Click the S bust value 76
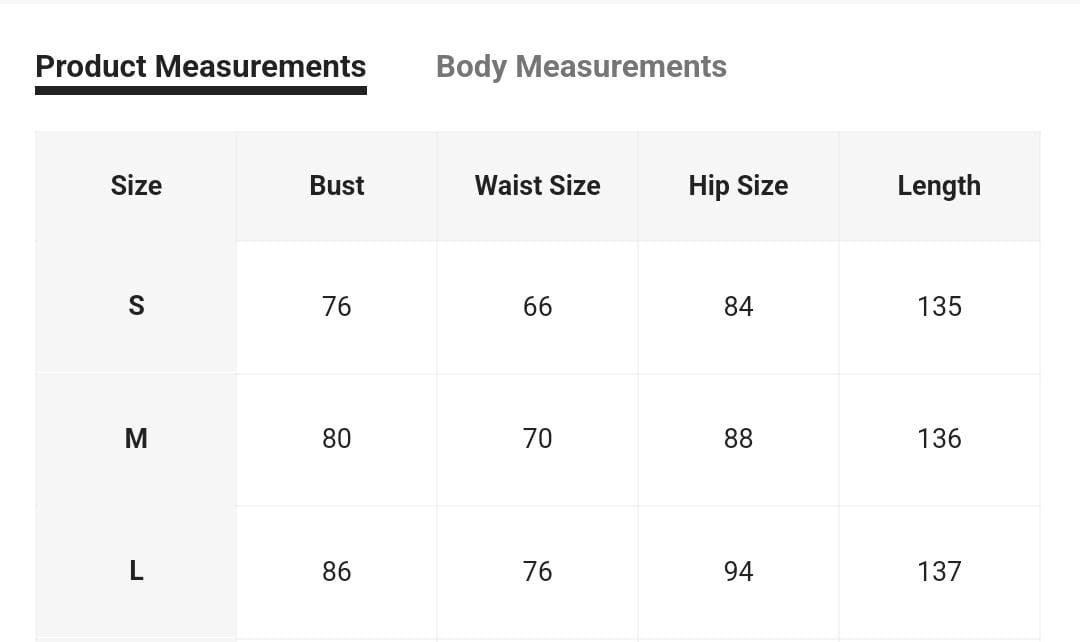Image resolution: width=1080 pixels, height=642 pixels. (337, 306)
